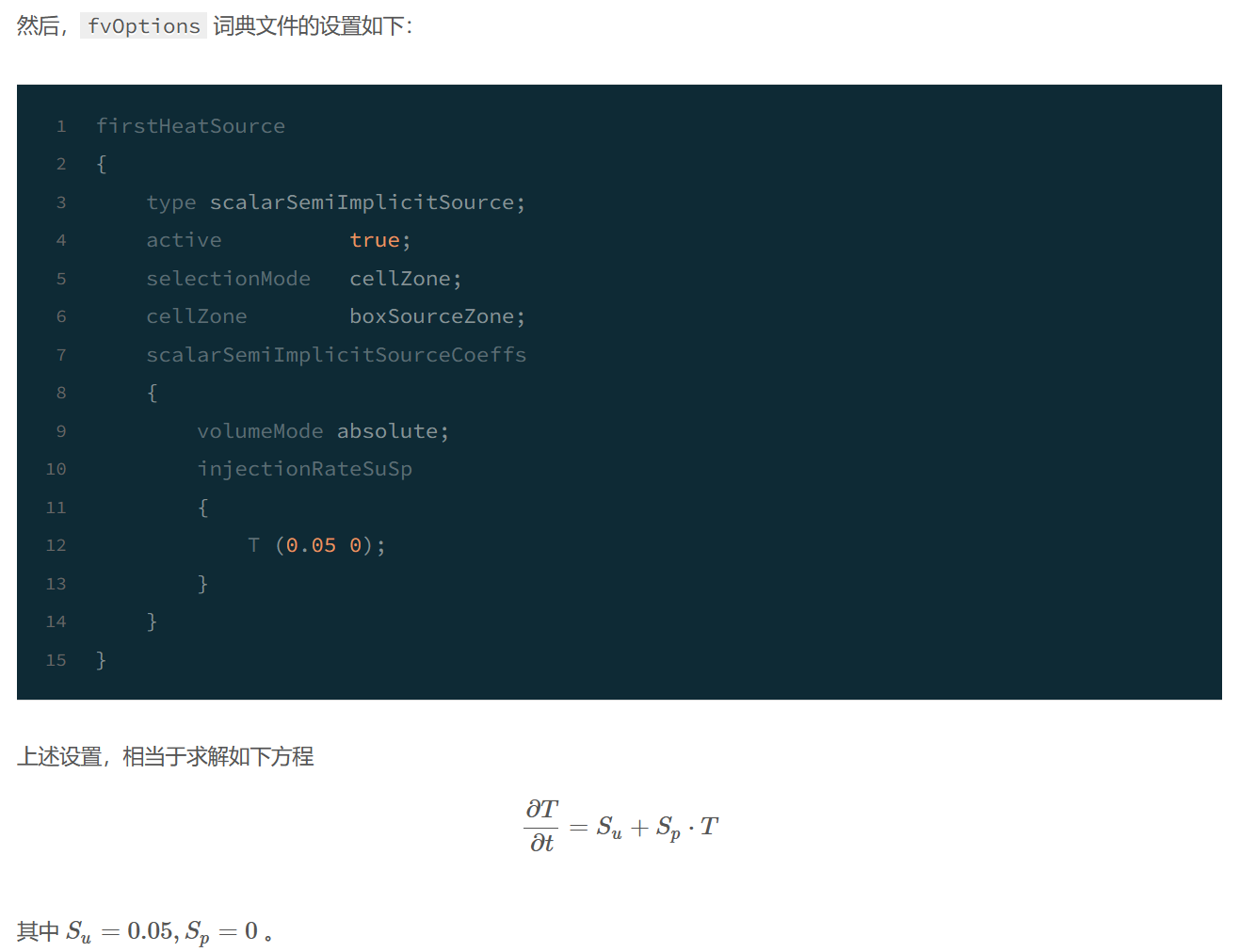
Task: Click line number 10 in the gutter
Action: 56,469
